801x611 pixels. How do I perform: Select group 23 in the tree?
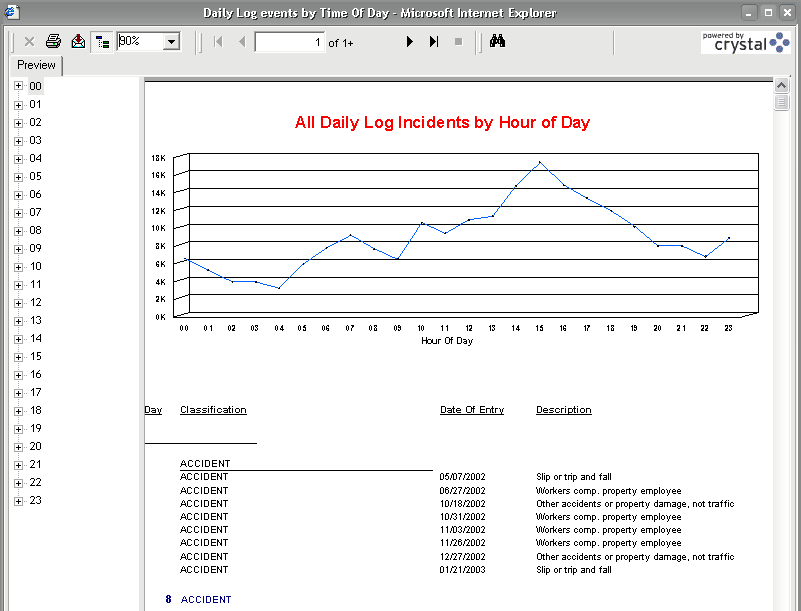click(35, 500)
